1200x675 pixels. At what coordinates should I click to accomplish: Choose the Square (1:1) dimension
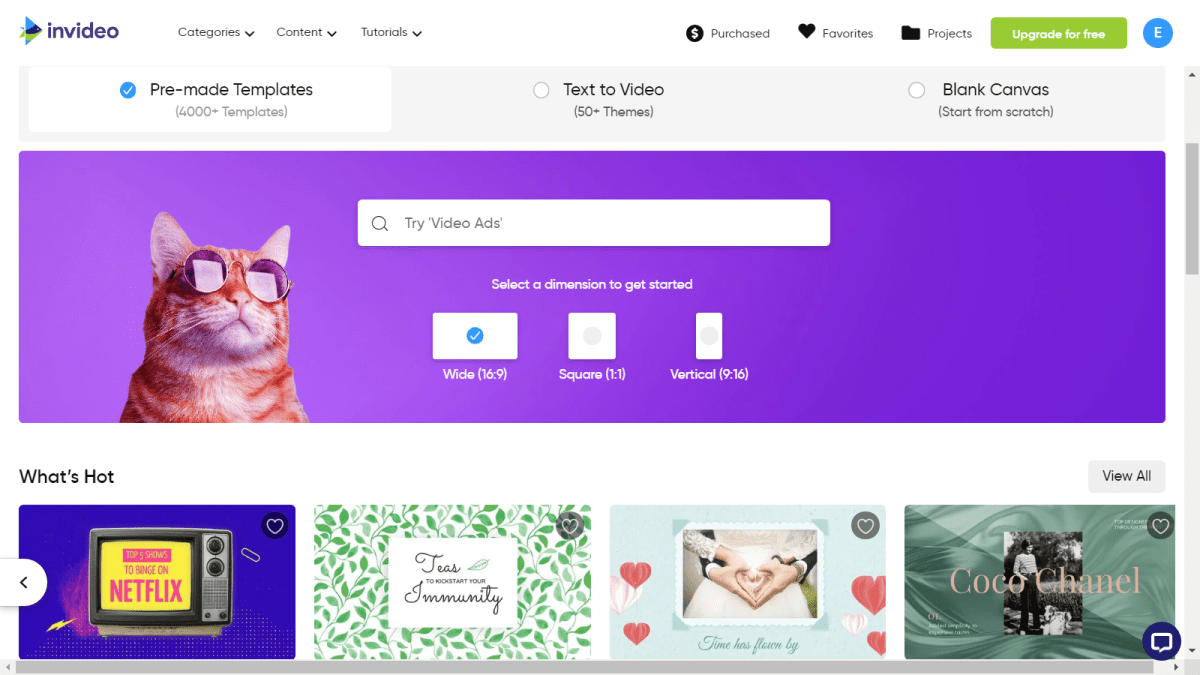592,346
